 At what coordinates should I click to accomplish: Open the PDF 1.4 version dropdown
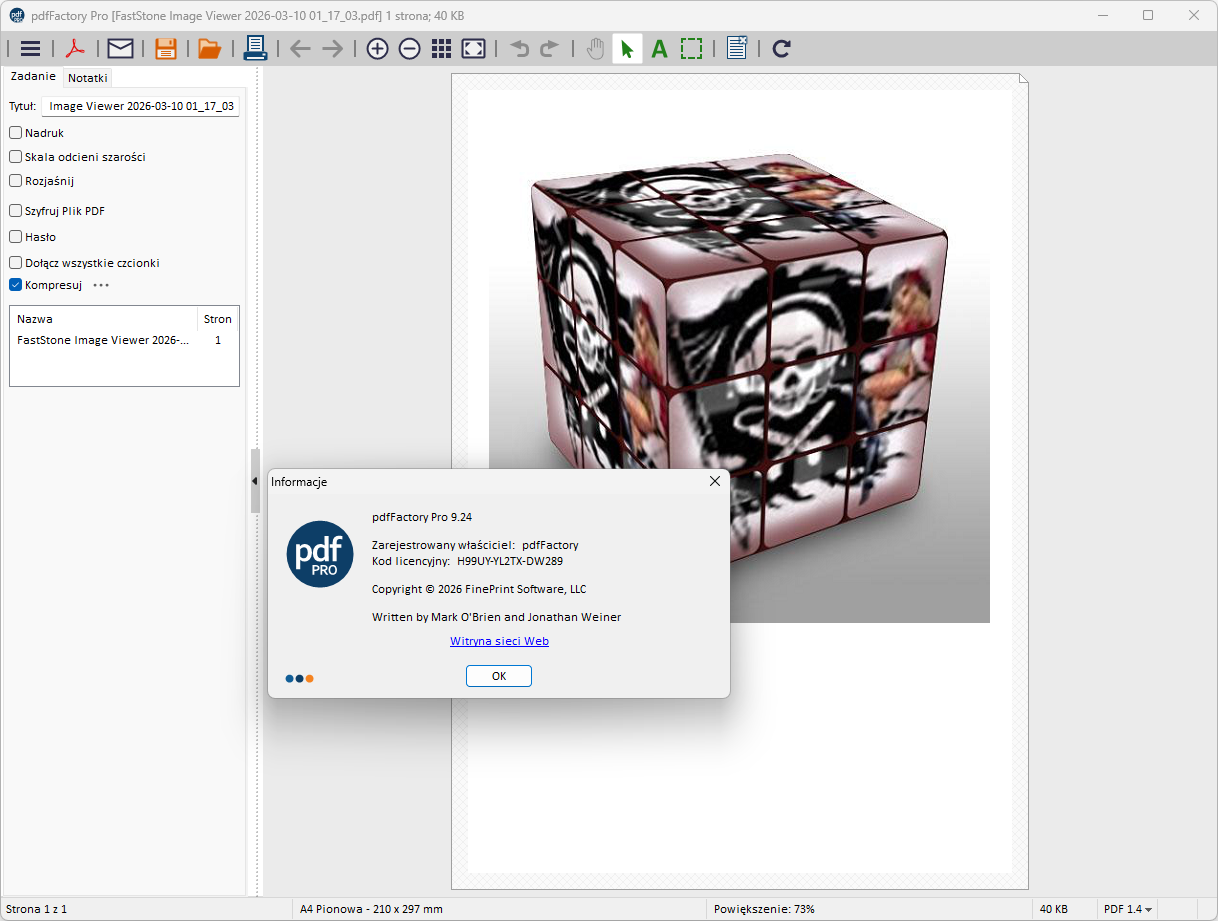pos(1128,909)
